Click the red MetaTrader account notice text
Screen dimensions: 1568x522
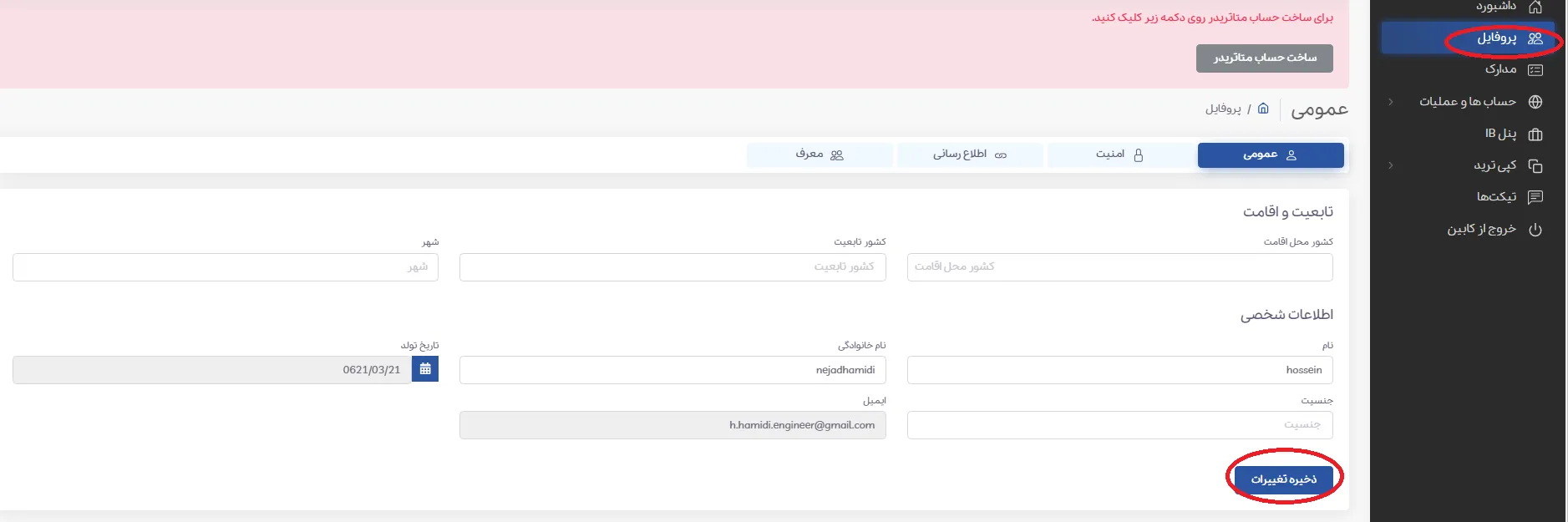point(1212,18)
